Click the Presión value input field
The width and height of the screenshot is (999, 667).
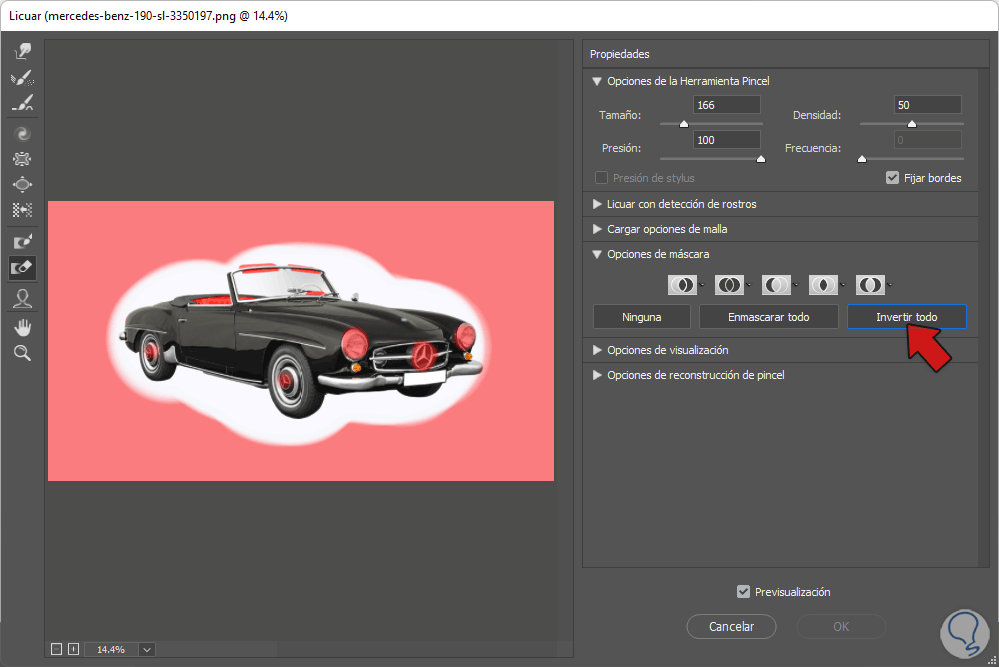pos(726,140)
